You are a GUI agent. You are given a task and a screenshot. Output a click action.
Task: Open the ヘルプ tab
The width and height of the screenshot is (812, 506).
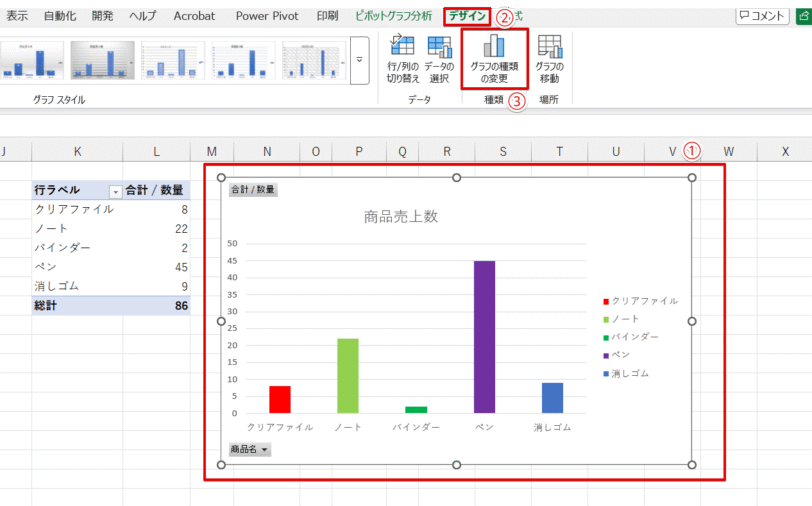coord(142,16)
